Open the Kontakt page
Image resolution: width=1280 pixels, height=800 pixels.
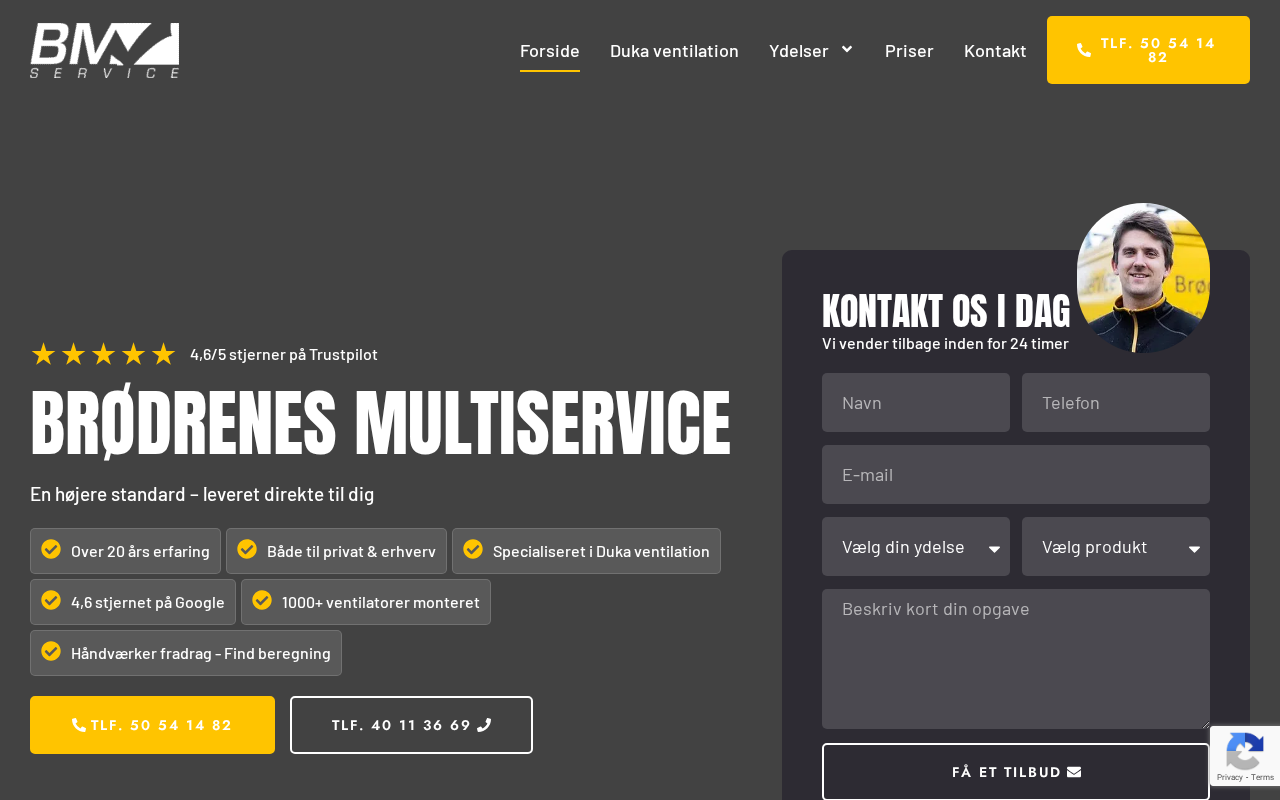[995, 50]
